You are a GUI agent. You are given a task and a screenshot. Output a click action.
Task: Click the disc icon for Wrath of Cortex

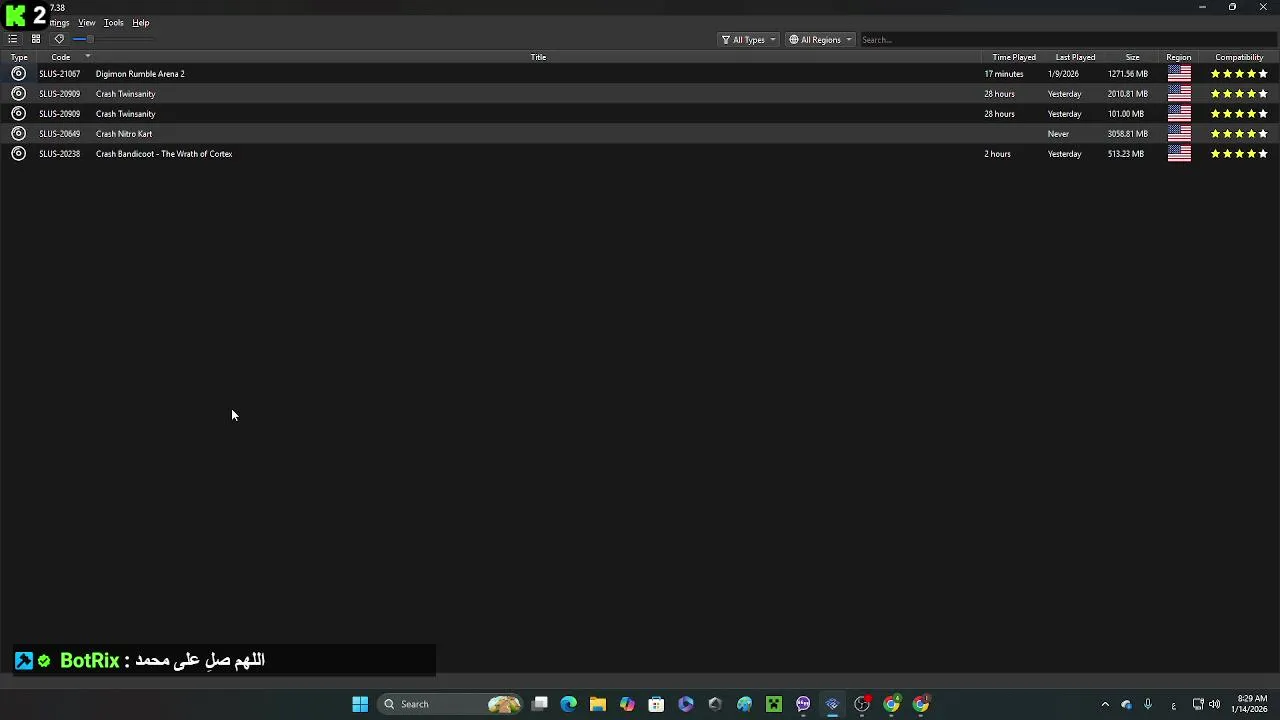18,154
